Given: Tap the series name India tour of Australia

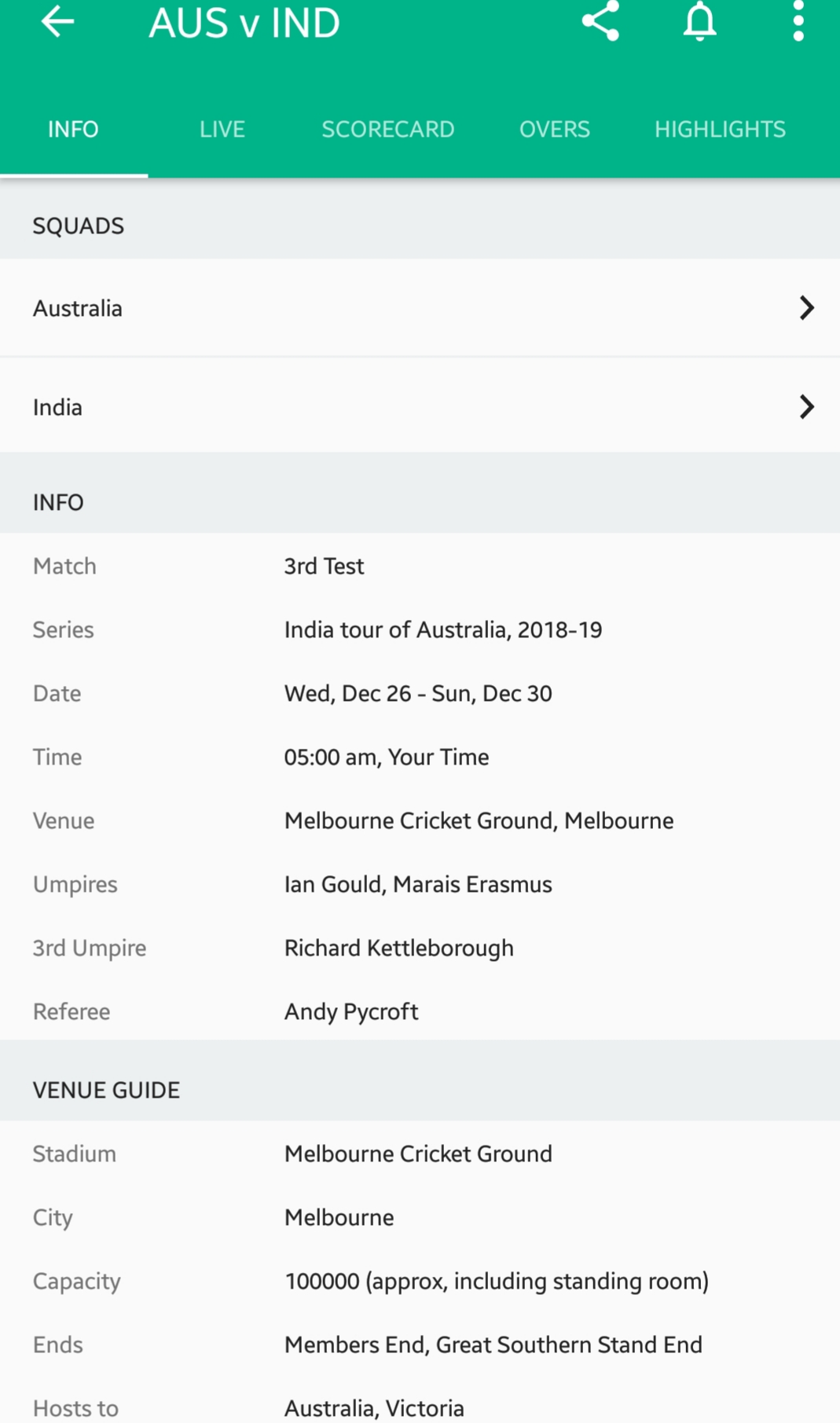Looking at the screenshot, I should [443, 630].
